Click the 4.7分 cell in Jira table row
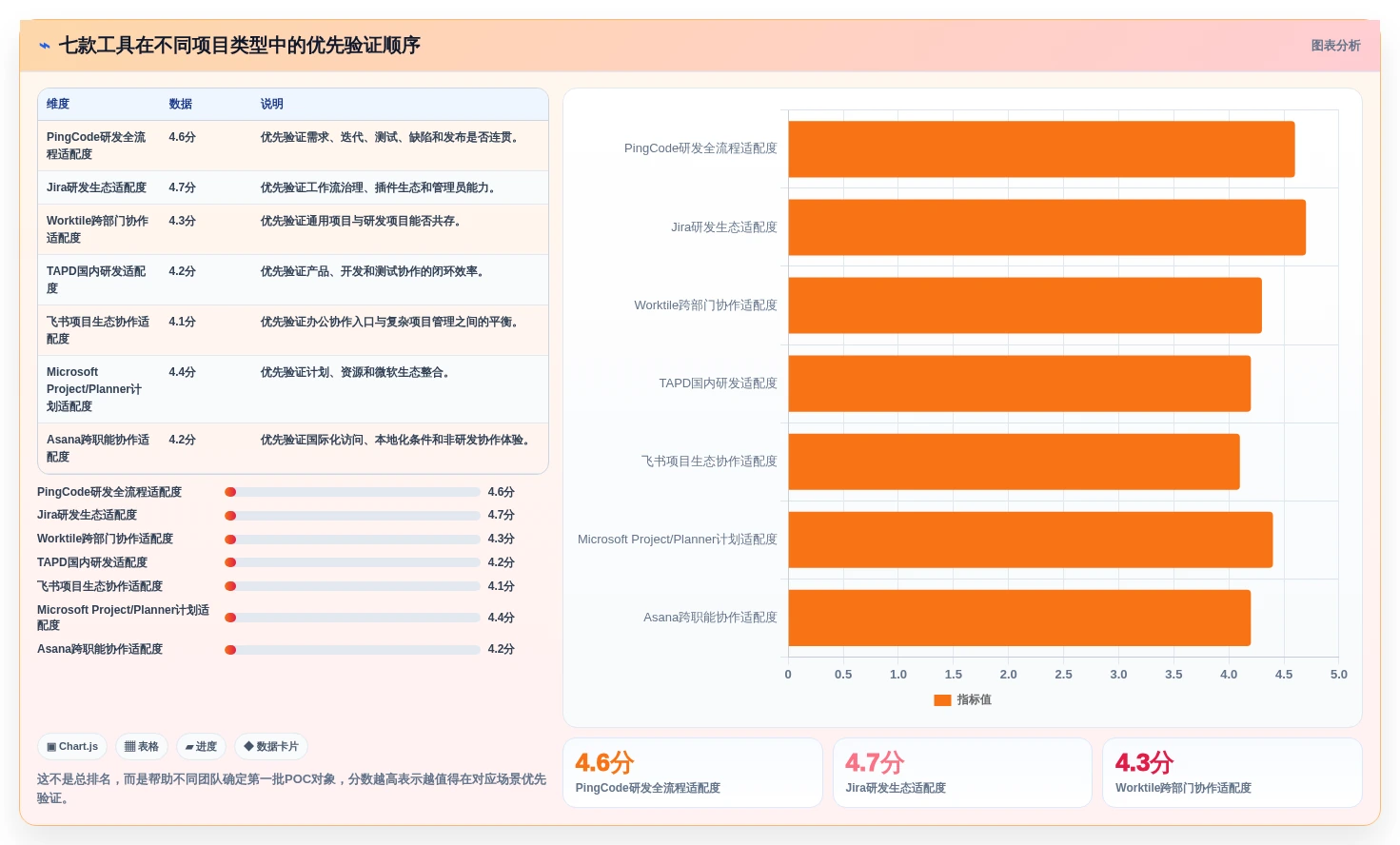The width and height of the screenshot is (1400, 845). [x=182, y=188]
